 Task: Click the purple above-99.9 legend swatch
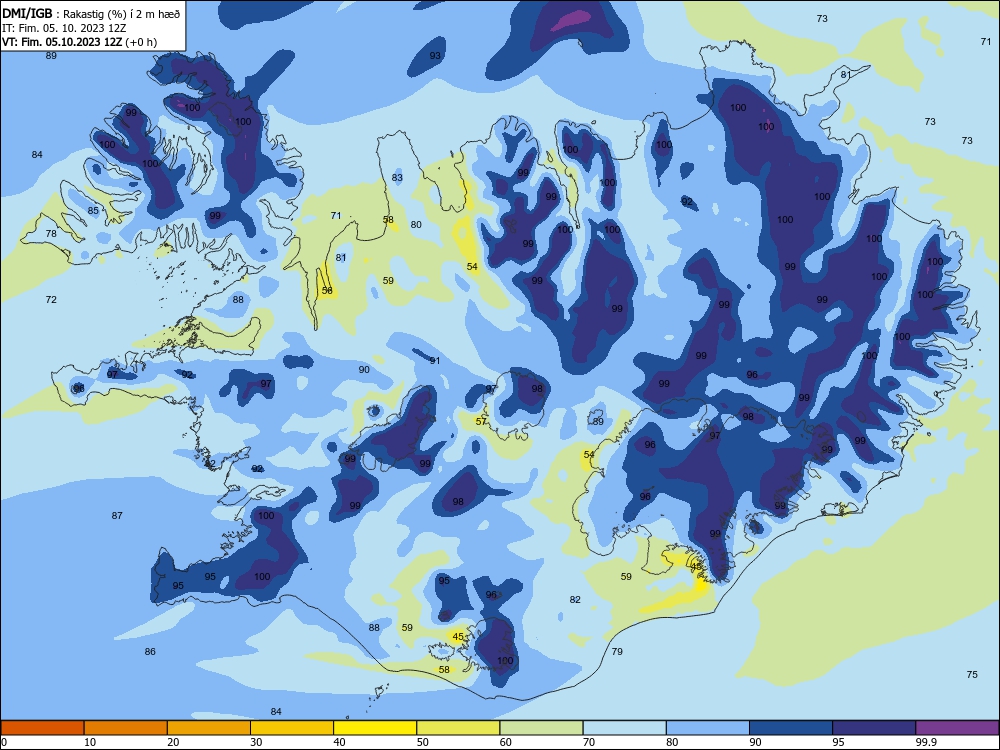coord(957,728)
